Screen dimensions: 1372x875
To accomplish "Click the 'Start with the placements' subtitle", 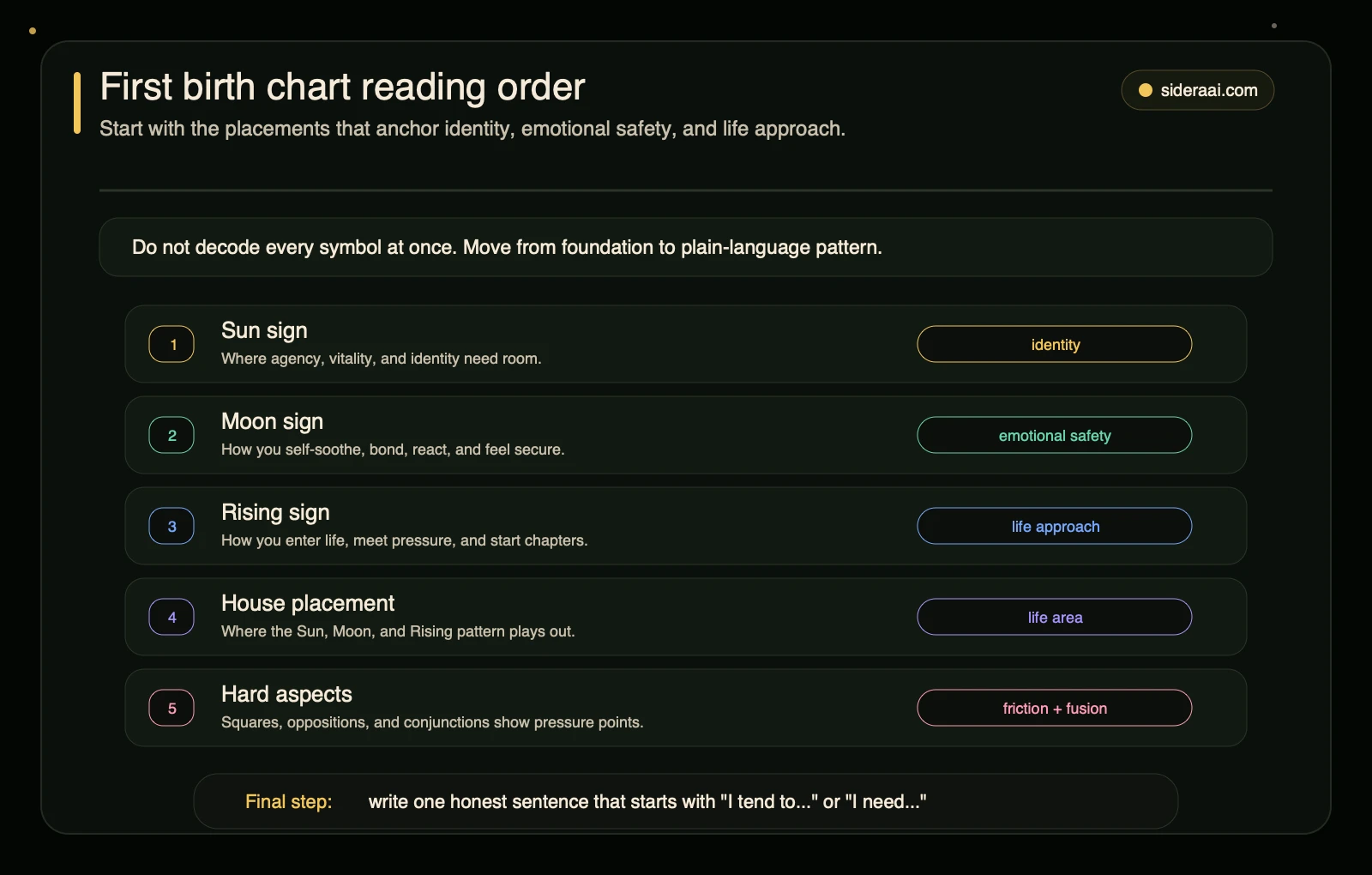I will coord(472,129).
